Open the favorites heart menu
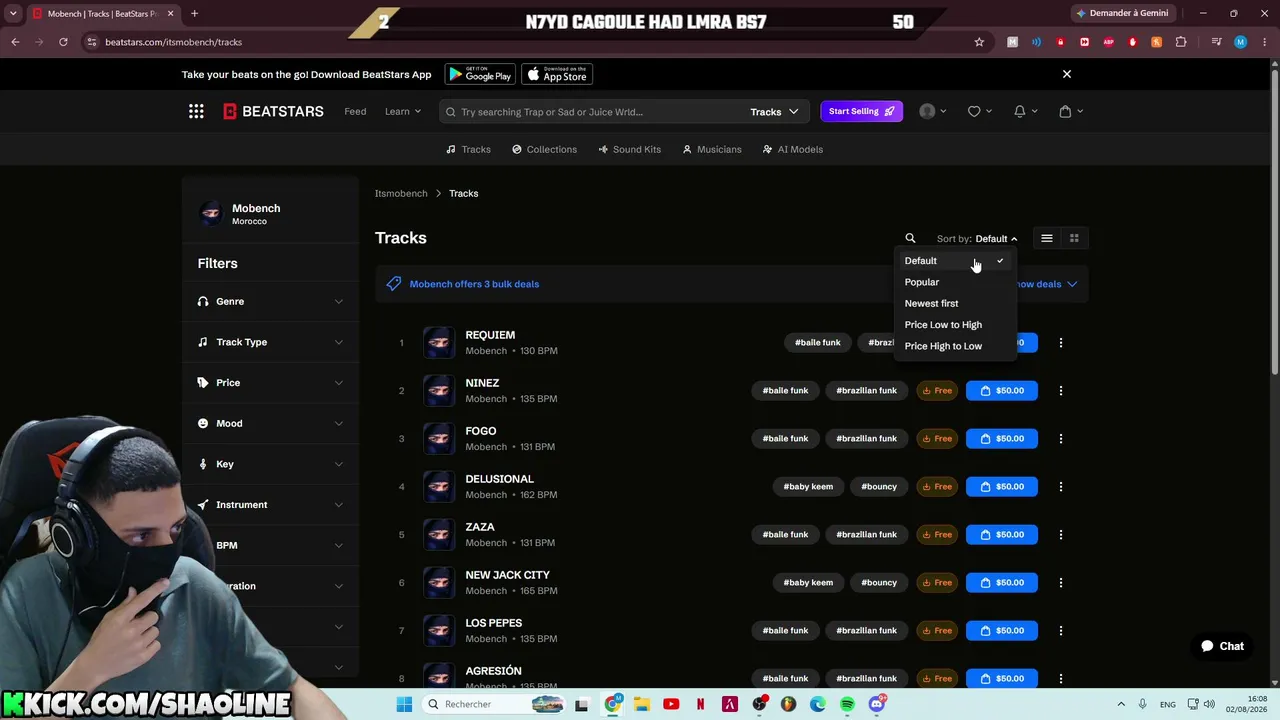1280x720 pixels. (x=974, y=111)
